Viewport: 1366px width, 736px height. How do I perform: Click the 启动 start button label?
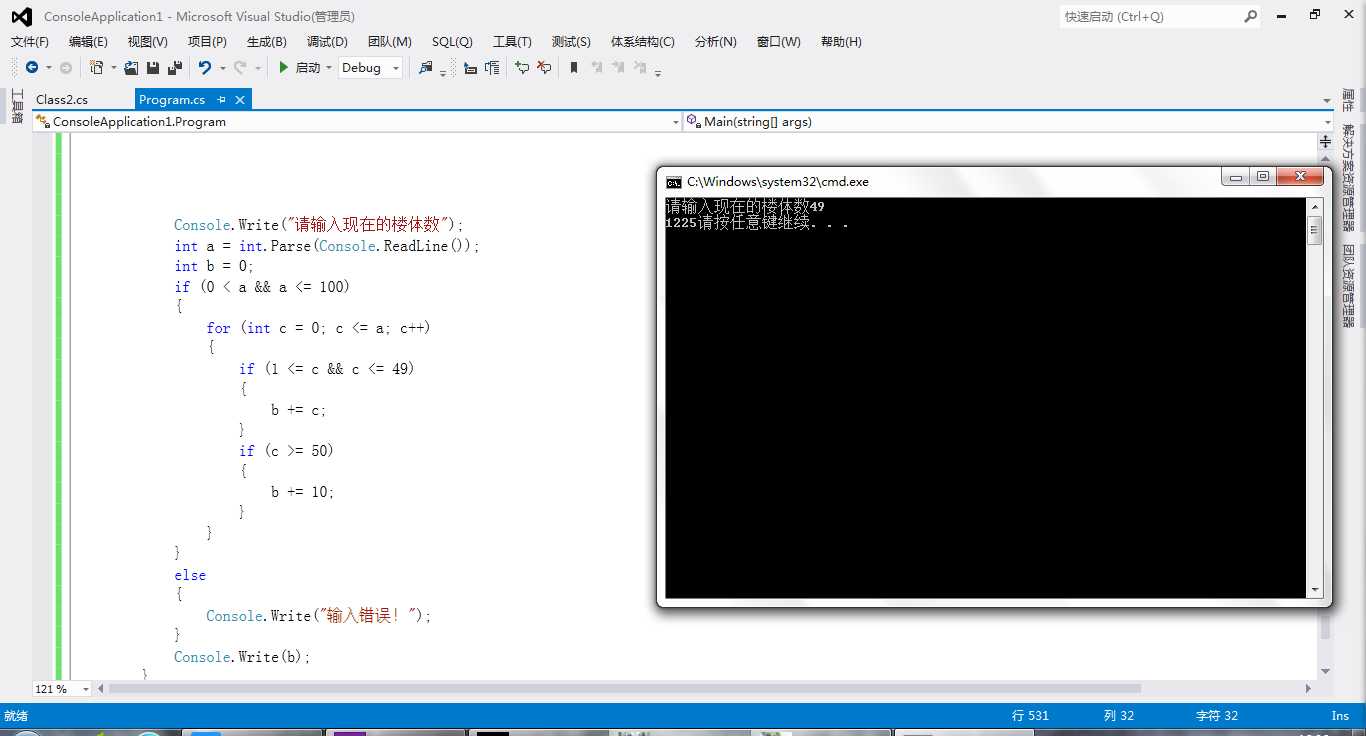coord(308,68)
